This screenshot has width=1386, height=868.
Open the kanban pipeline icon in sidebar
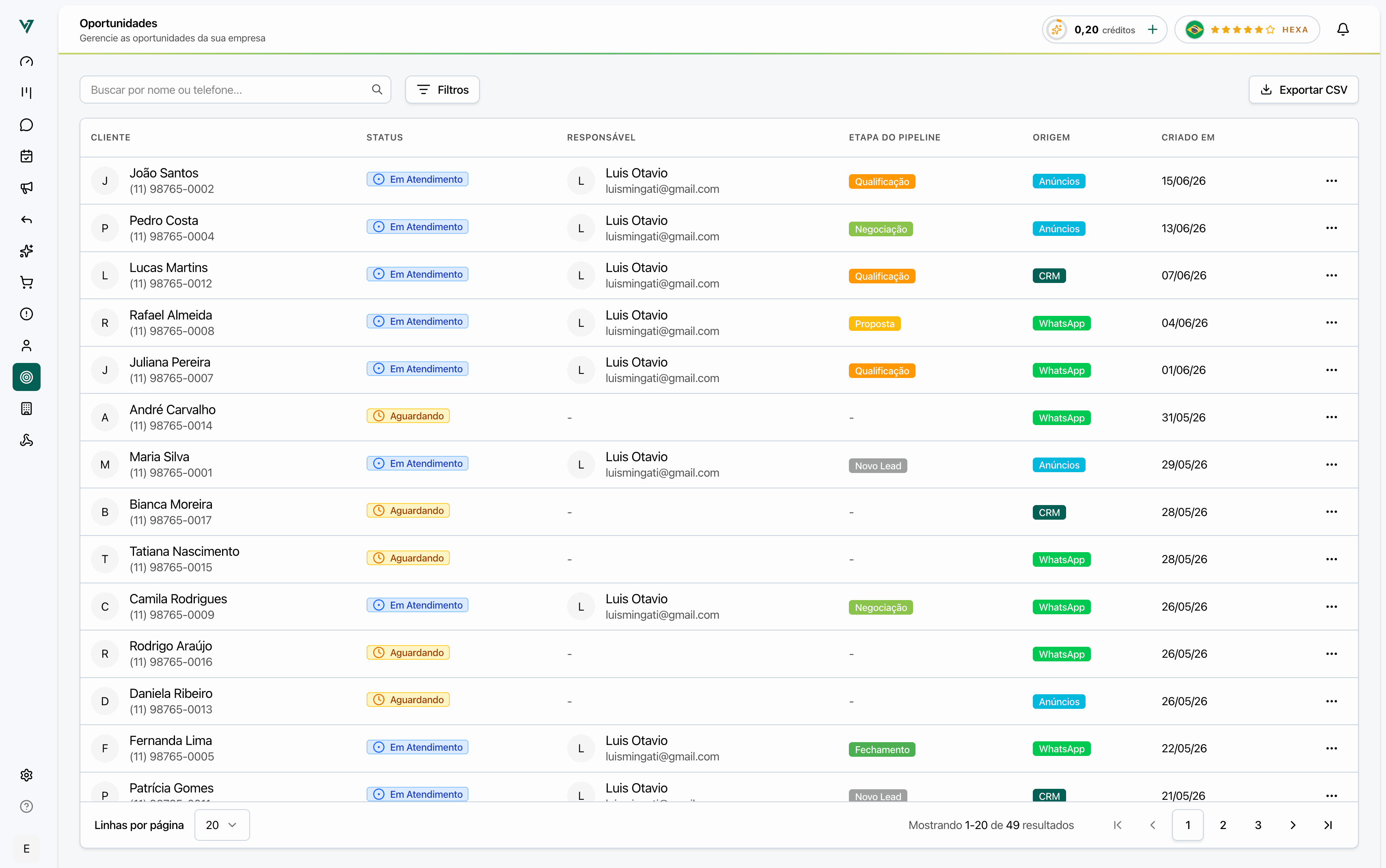(x=26, y=93)
